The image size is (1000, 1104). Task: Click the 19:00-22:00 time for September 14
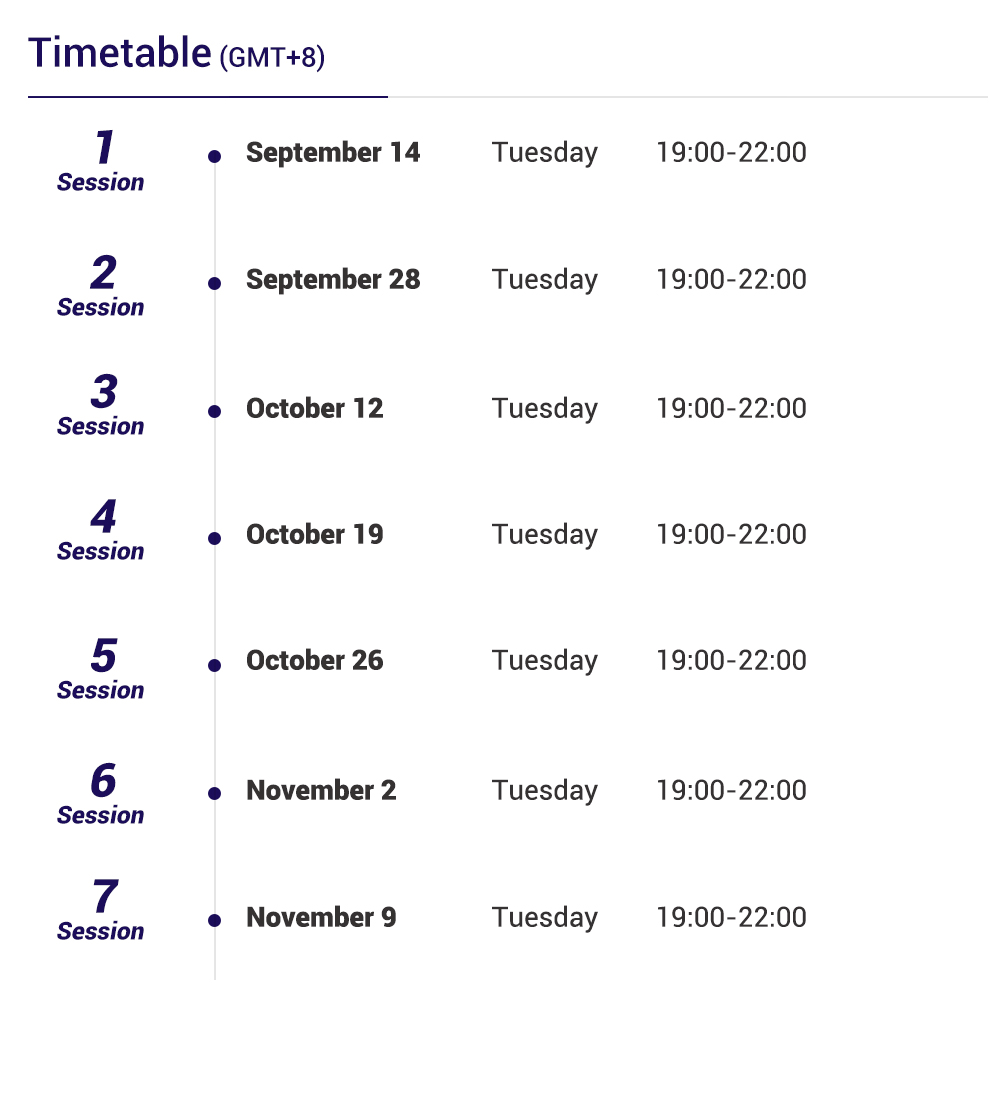pos(731,153)
